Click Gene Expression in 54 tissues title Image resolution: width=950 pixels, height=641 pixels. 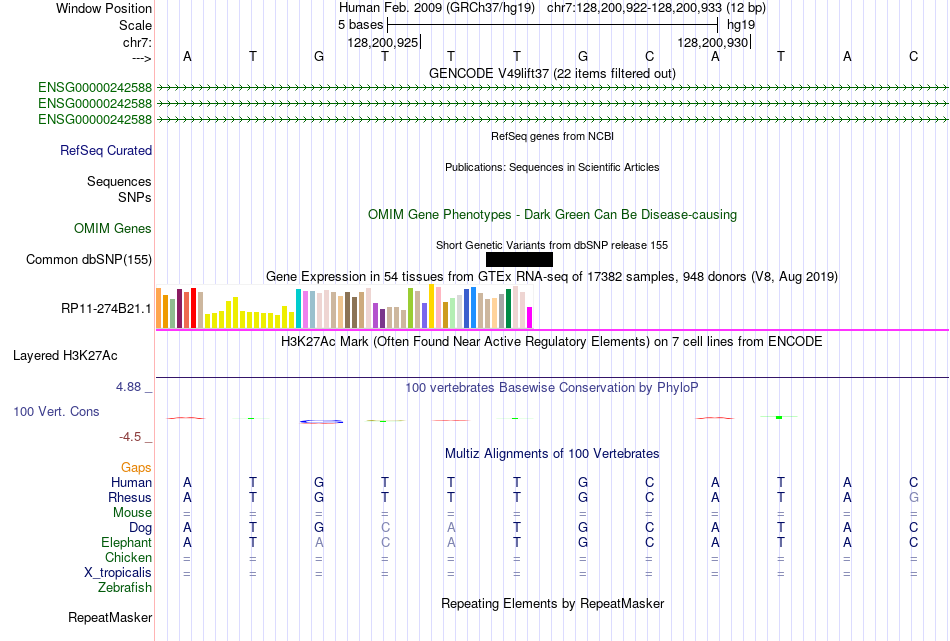[x=552, y=276]
